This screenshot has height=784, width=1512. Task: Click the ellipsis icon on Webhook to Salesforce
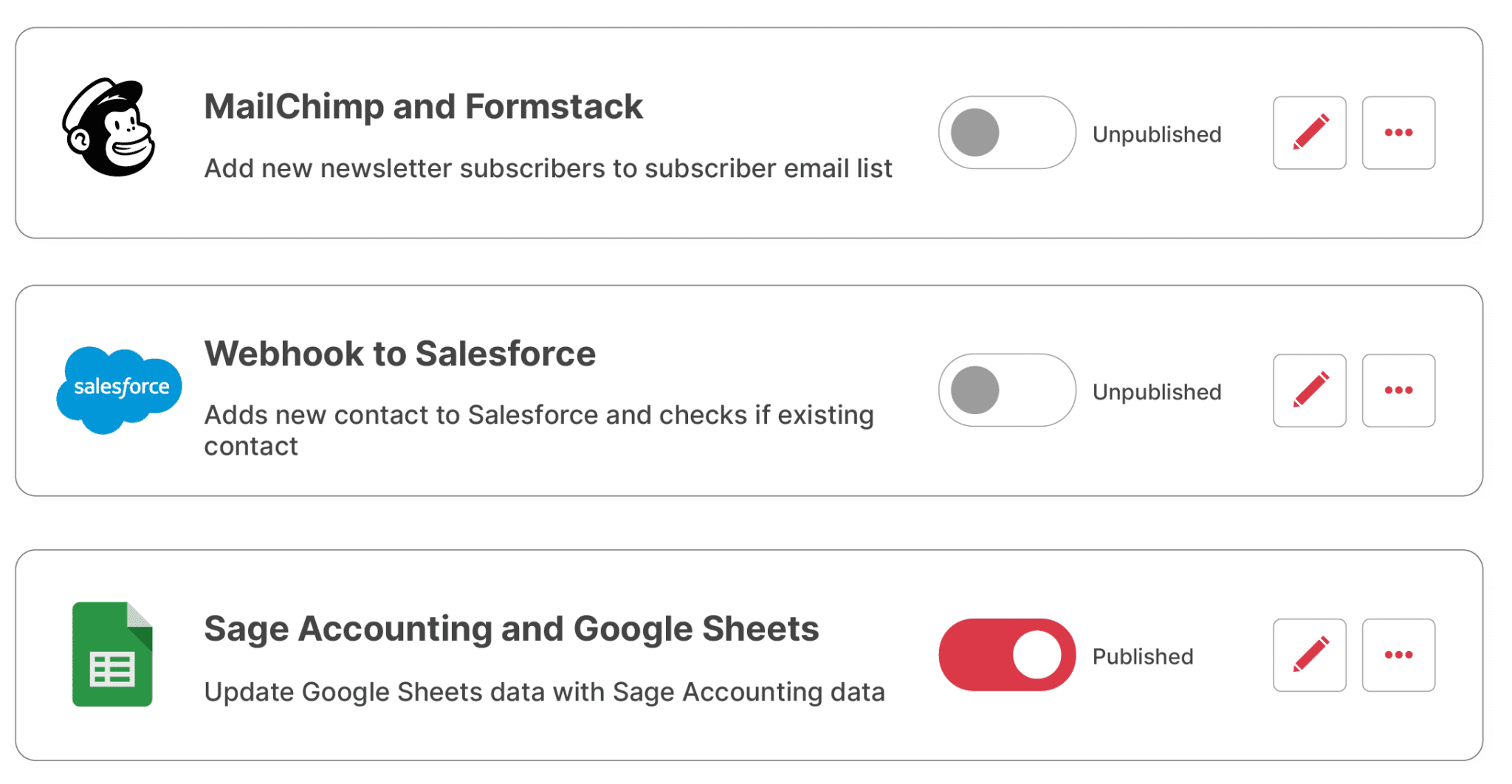coord(1398,390)
